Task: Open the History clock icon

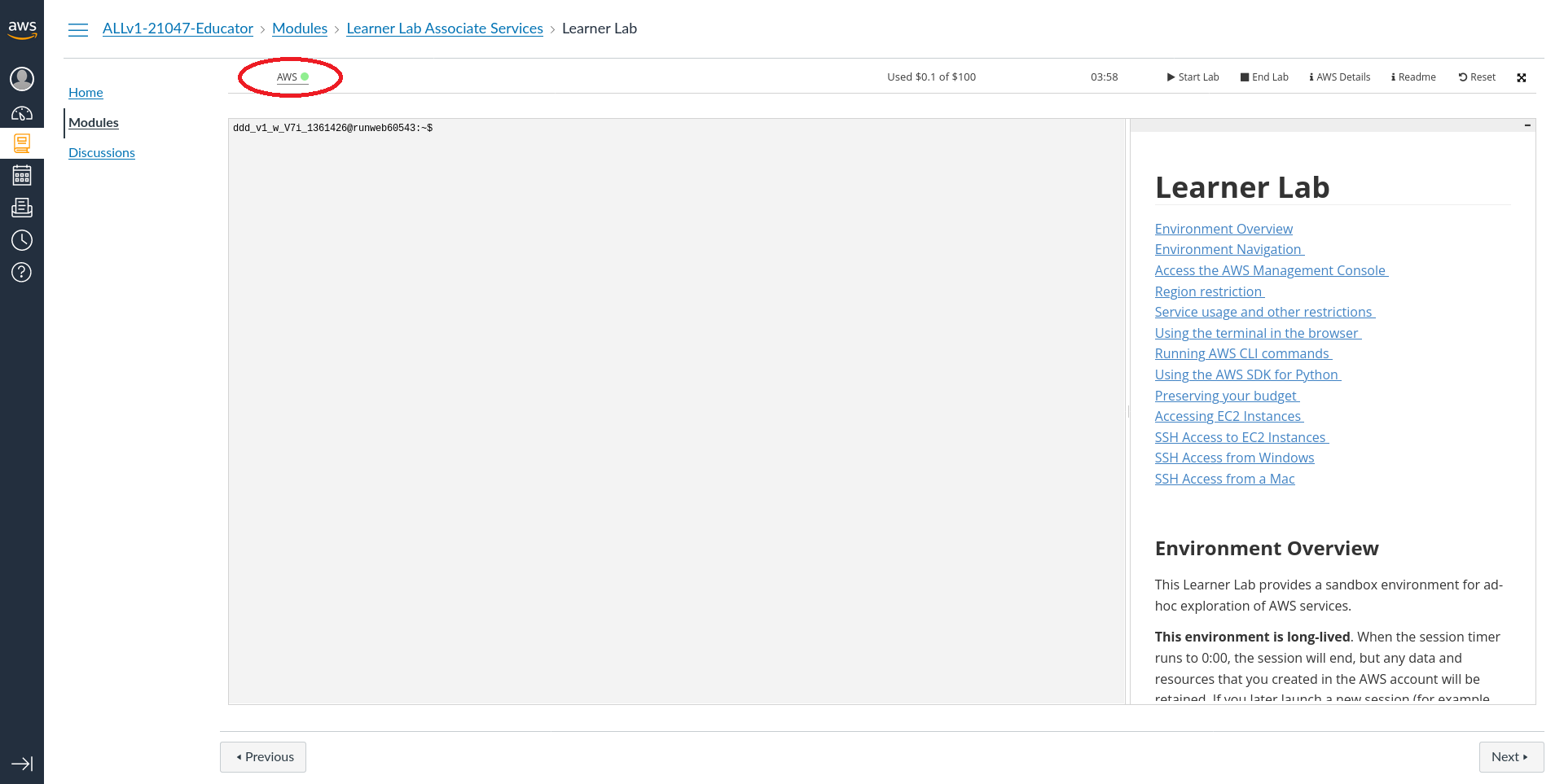Action: tap(22, 240)
